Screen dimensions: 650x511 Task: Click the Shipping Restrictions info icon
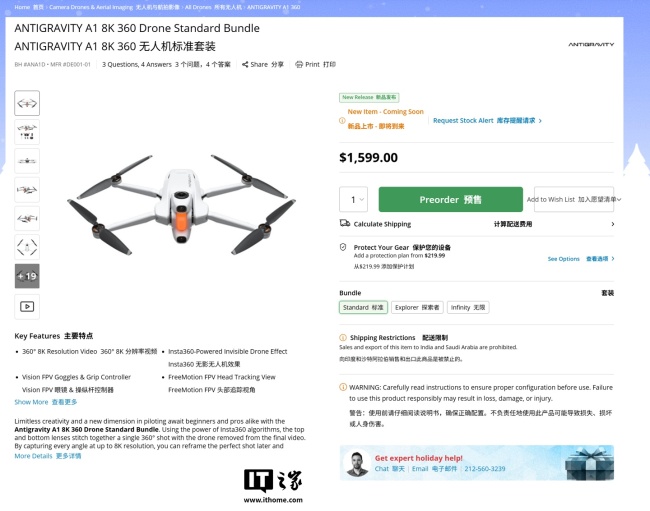coord(344,338)
